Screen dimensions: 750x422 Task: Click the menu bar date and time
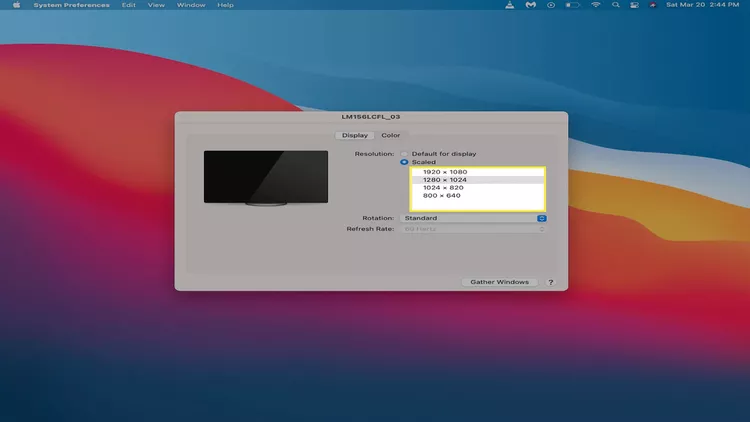(703, 5)
